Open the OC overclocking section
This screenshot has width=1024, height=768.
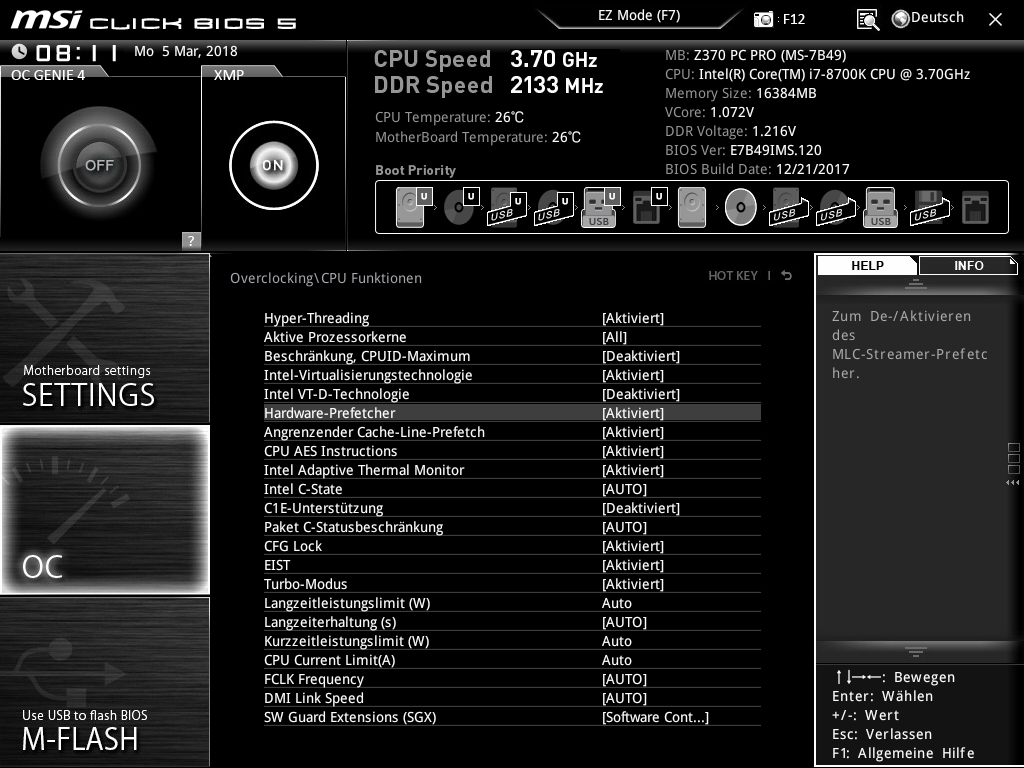click(x=104, y=509)
